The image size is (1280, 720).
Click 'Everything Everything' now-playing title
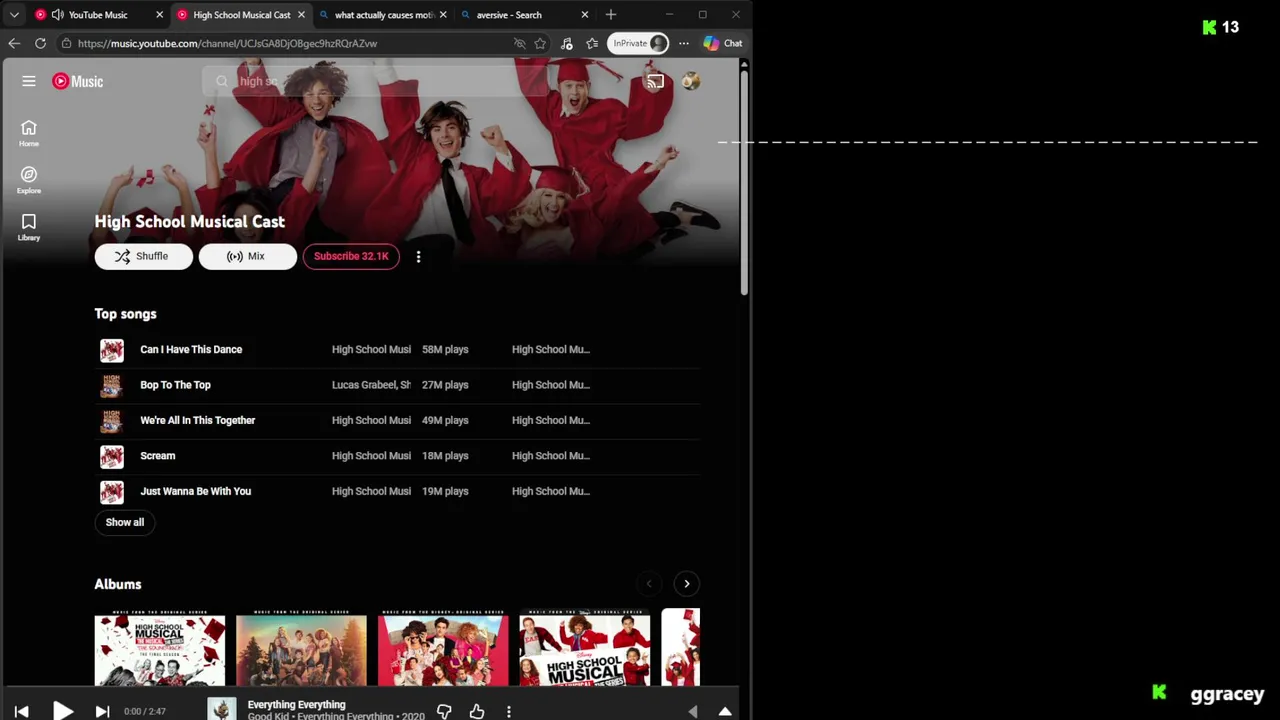coord(296,705)
